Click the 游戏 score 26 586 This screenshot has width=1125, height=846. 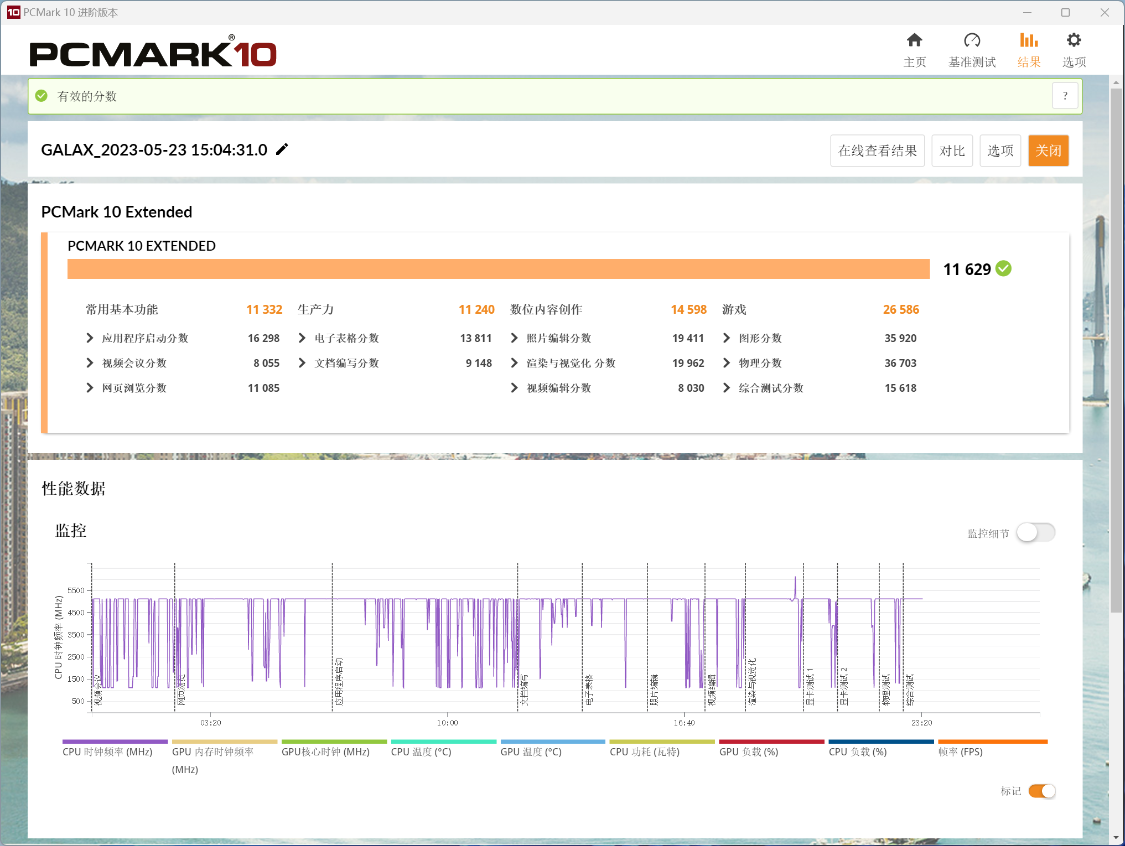point(900,310)
